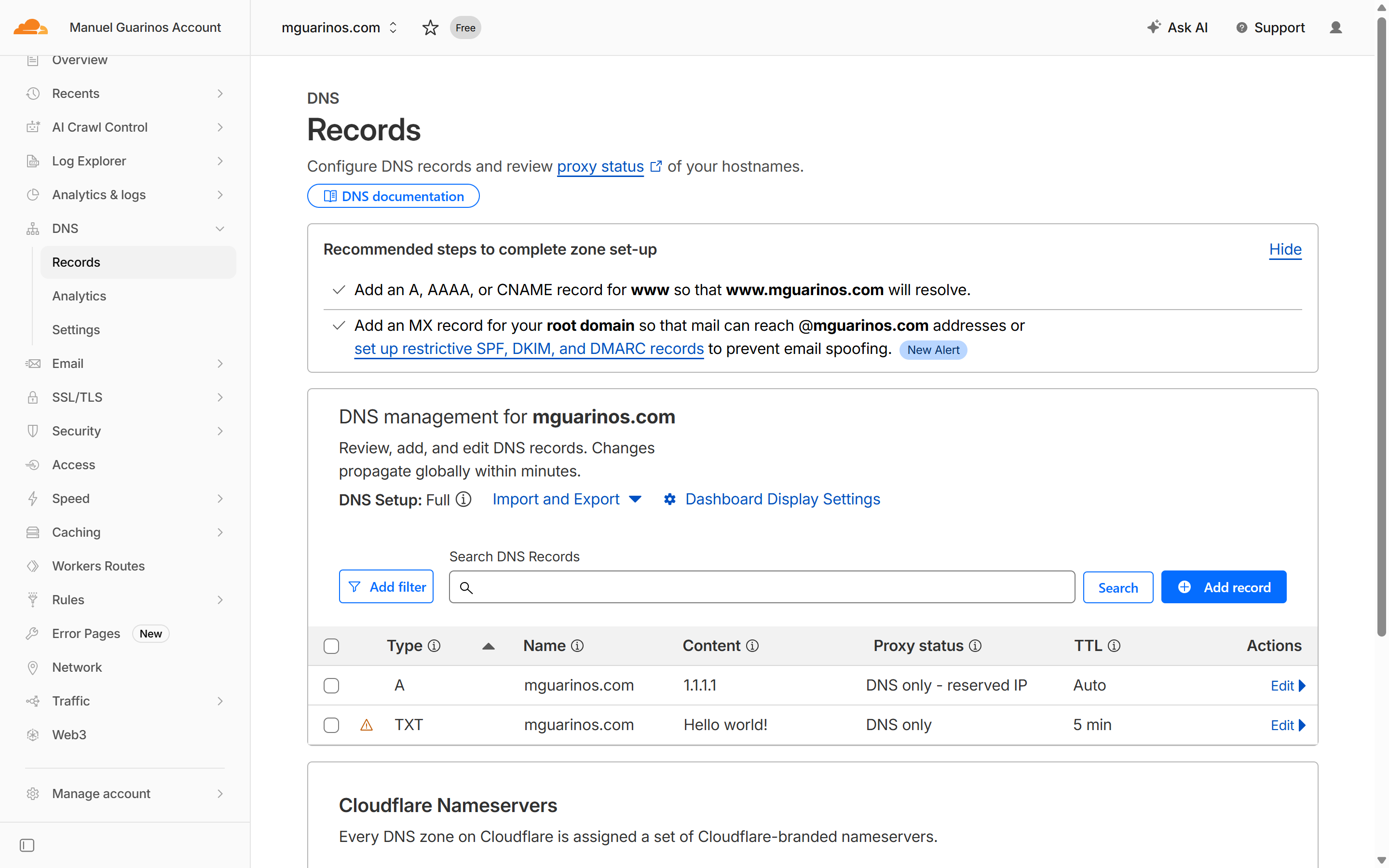Select the checkbox for the A record

click(x=331, y=685)
